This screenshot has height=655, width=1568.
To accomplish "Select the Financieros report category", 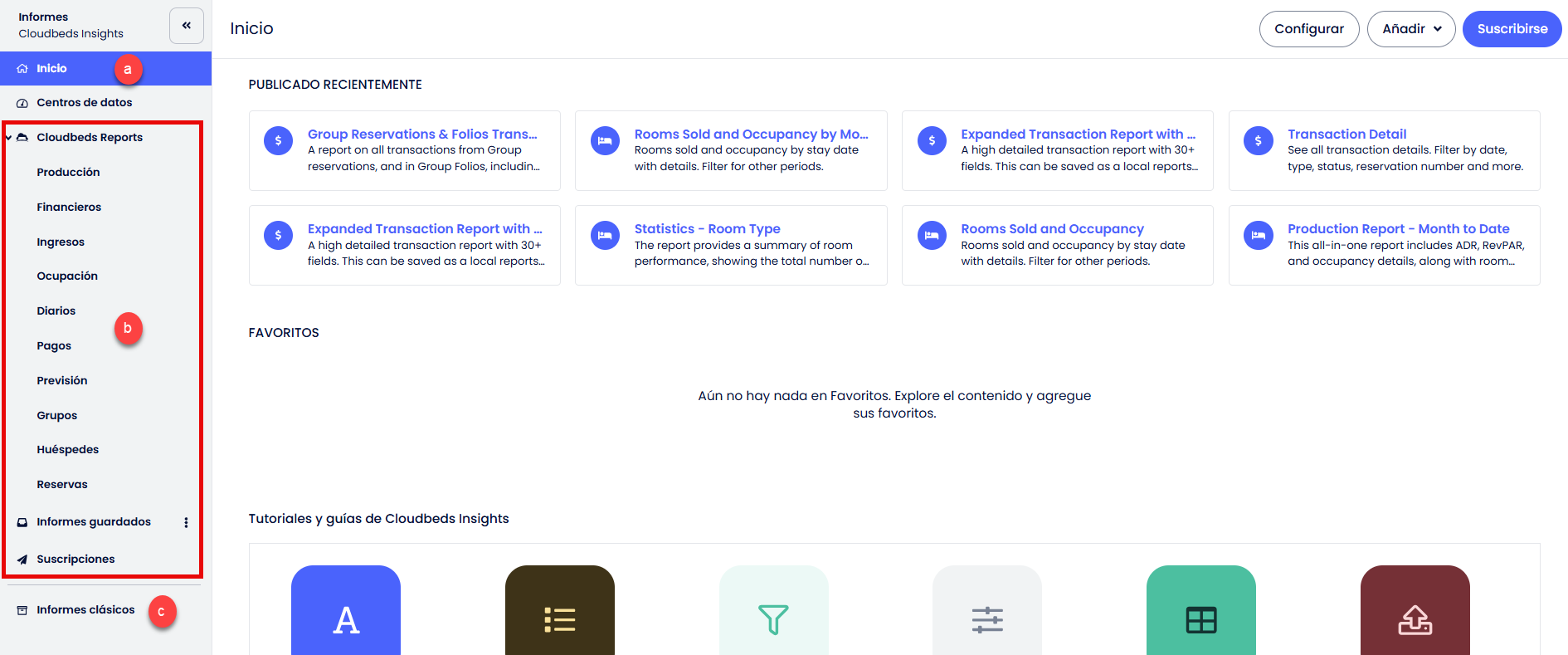I will 69,208.
